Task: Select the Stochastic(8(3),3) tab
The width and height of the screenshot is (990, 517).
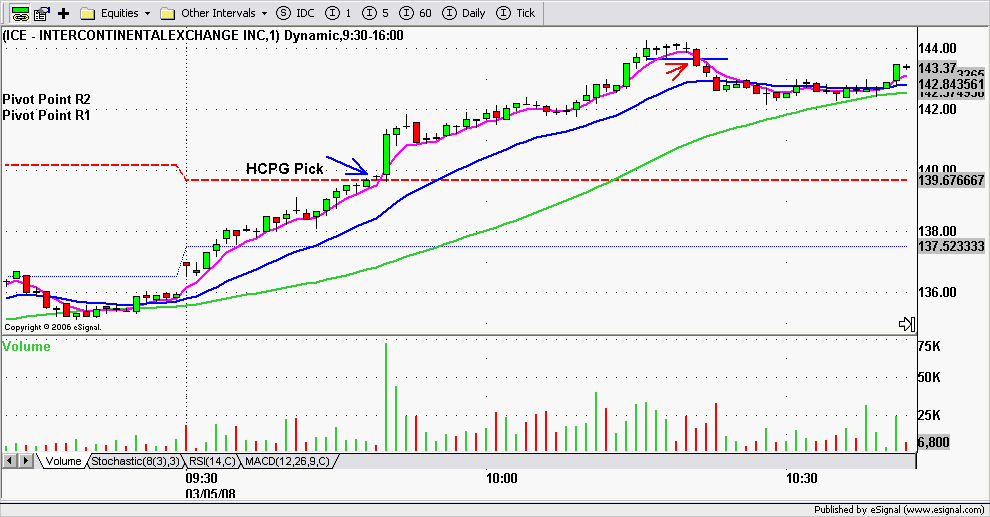Action: pos(136,461)
